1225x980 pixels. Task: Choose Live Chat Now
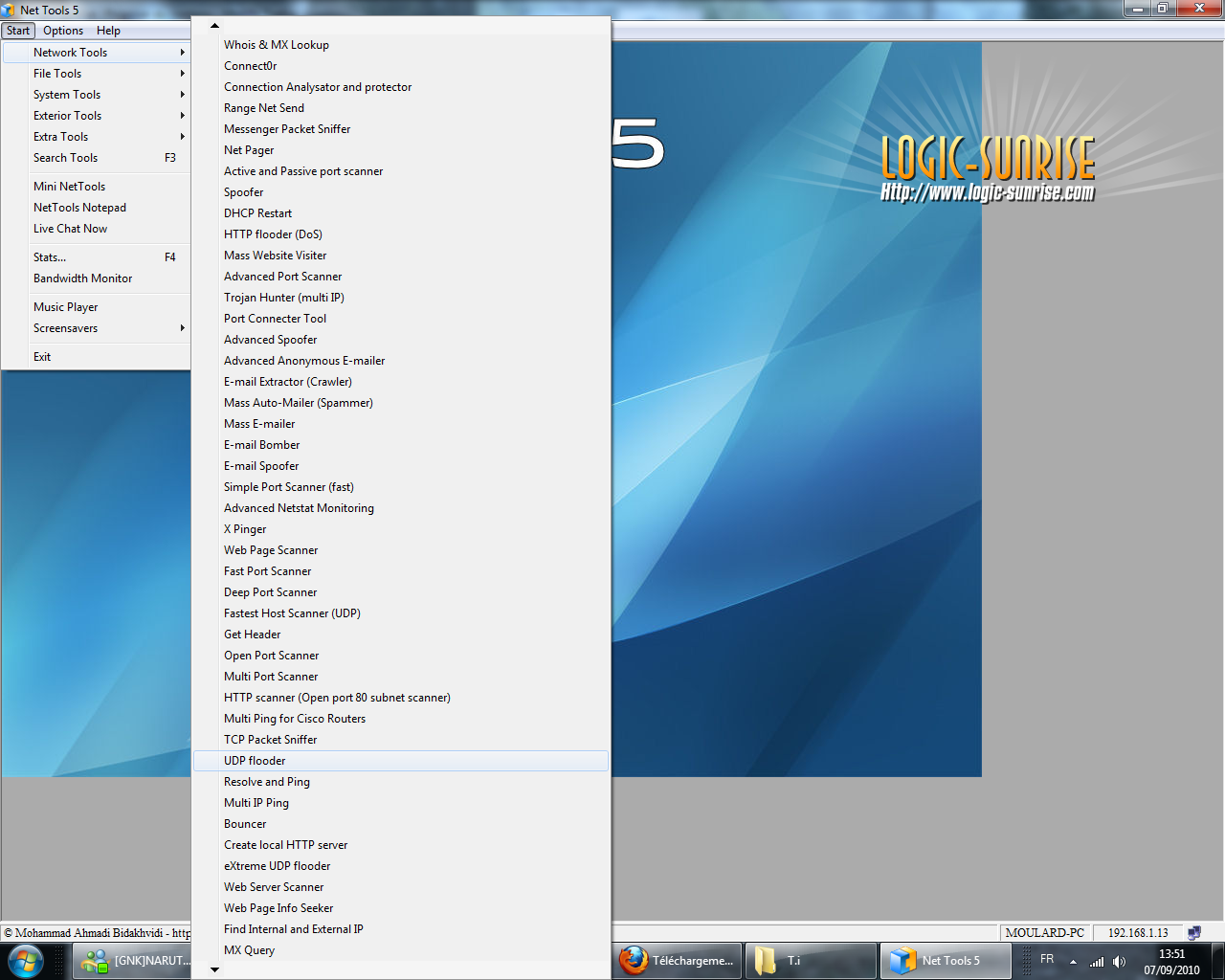click(96, 229)
